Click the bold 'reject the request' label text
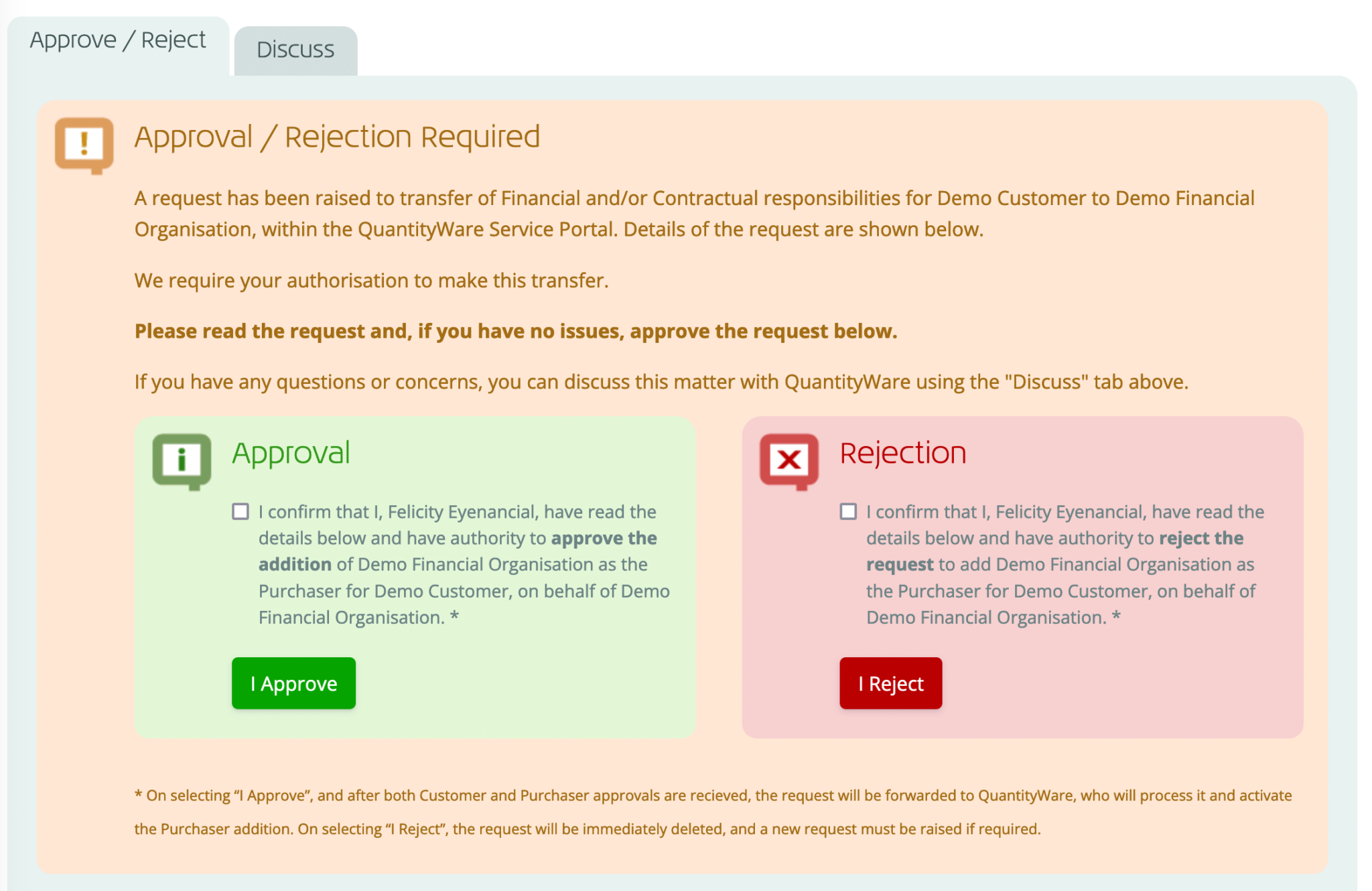1372x891 pixels. point(1200,539)
